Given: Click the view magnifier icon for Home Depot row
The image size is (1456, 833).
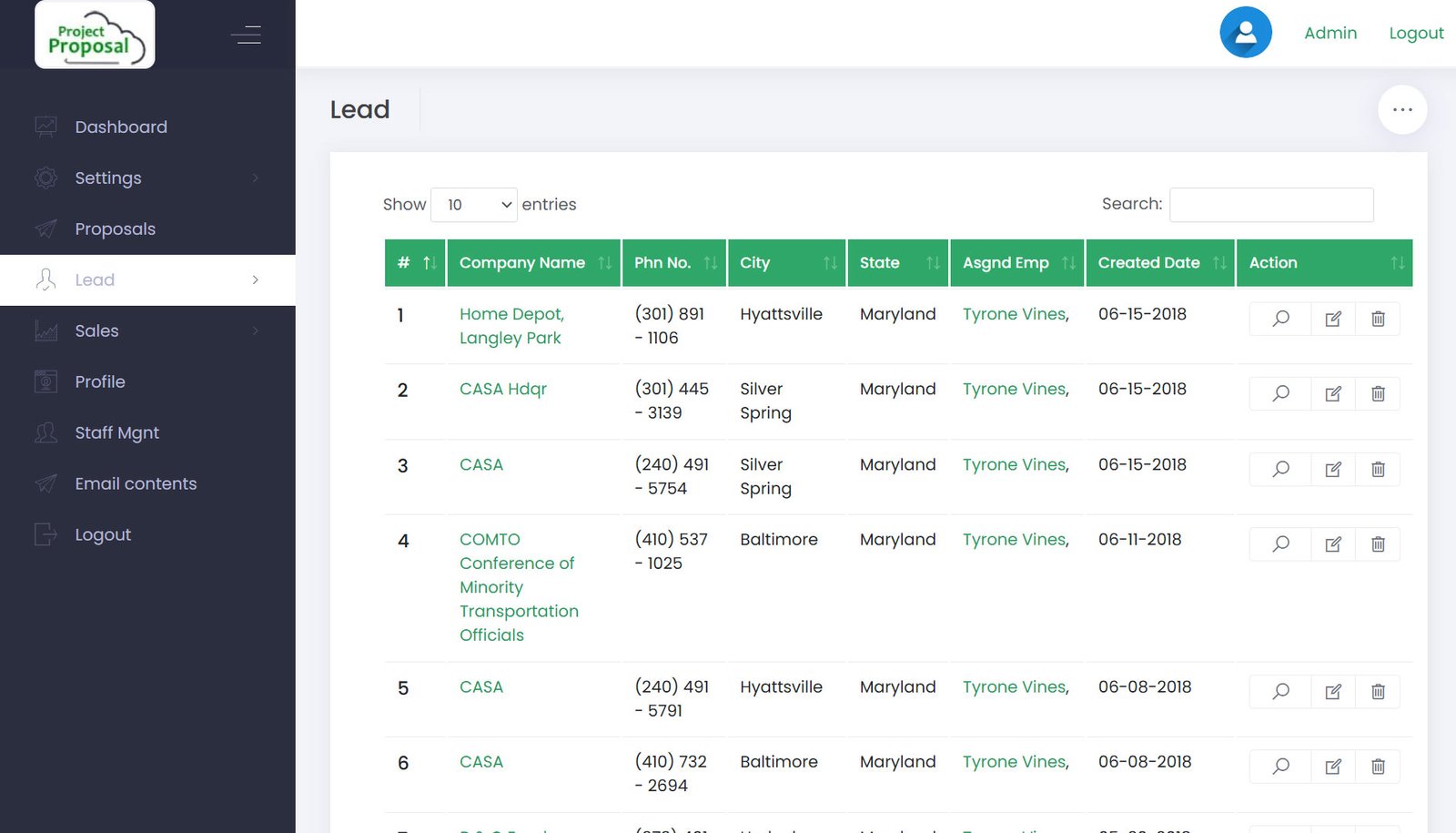Looking at the screenshot, I should click(x=1280, y=319).
